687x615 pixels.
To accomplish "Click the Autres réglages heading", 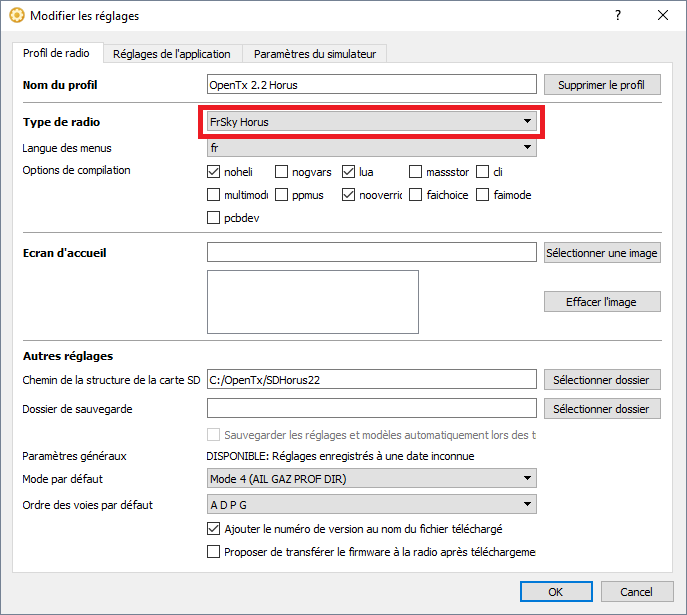I will coord(68,356).
